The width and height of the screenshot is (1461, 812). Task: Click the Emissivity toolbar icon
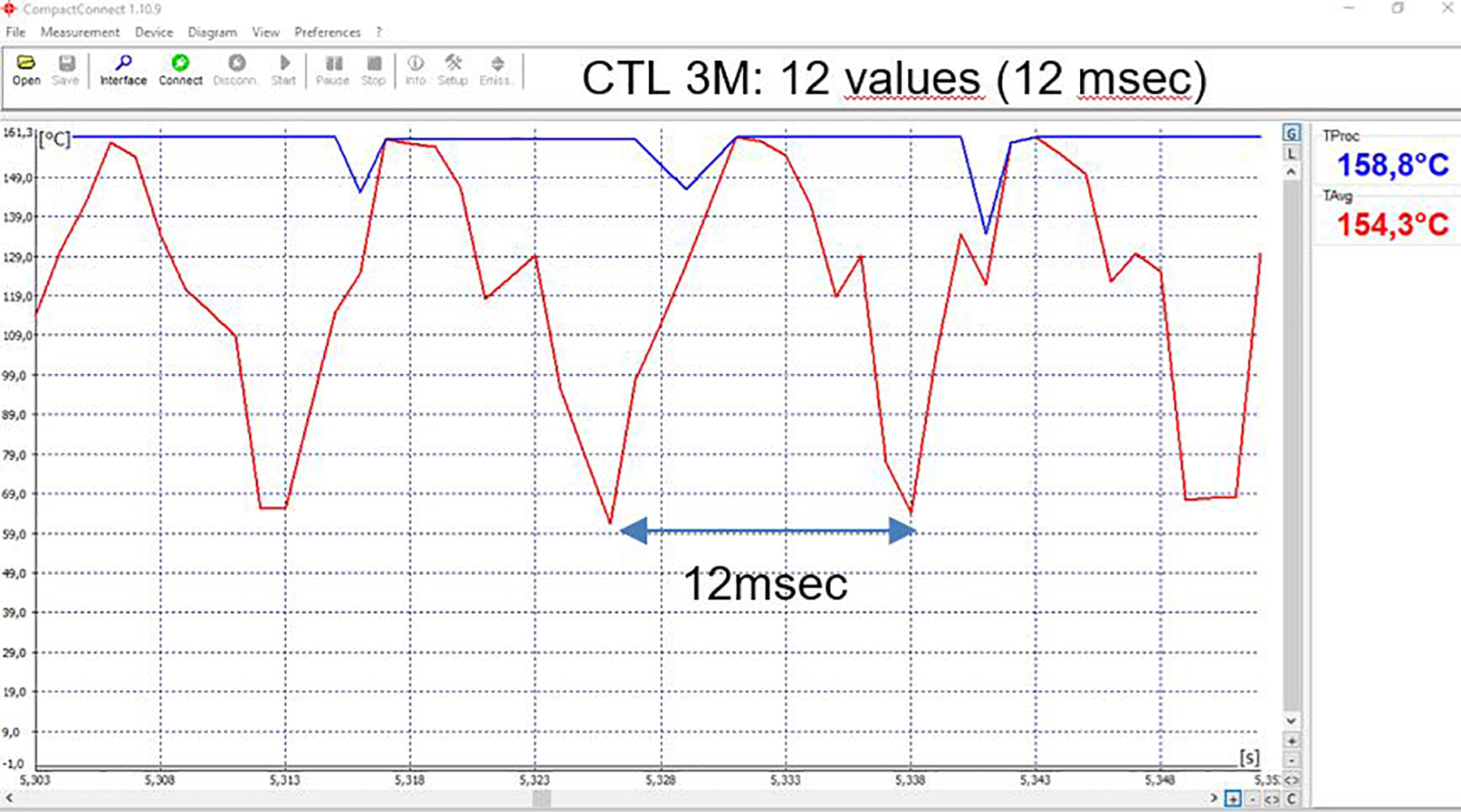point(495,69)
